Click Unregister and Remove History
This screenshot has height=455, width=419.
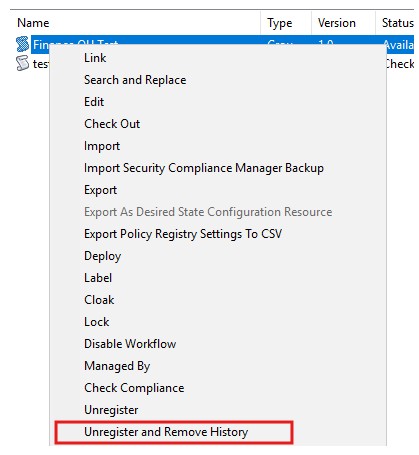[166, 432]
